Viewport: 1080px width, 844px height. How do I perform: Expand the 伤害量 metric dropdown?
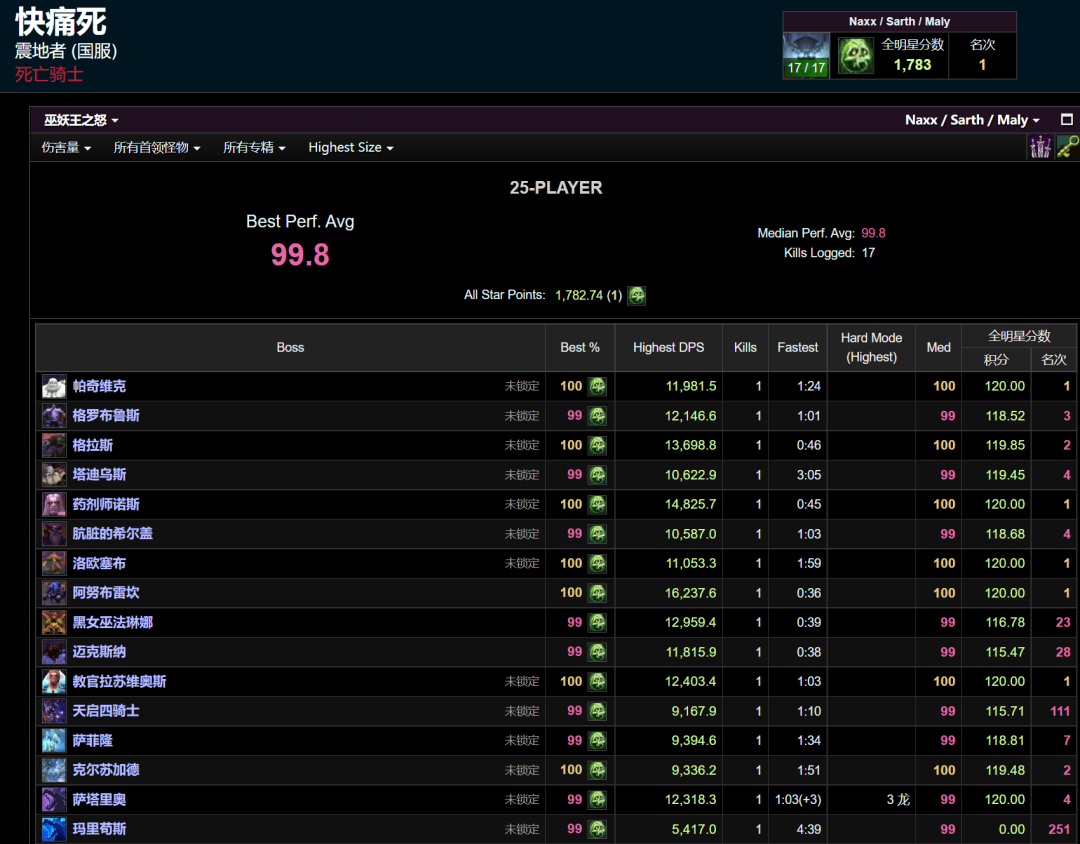pyautogui.click(x=66, y=147)
